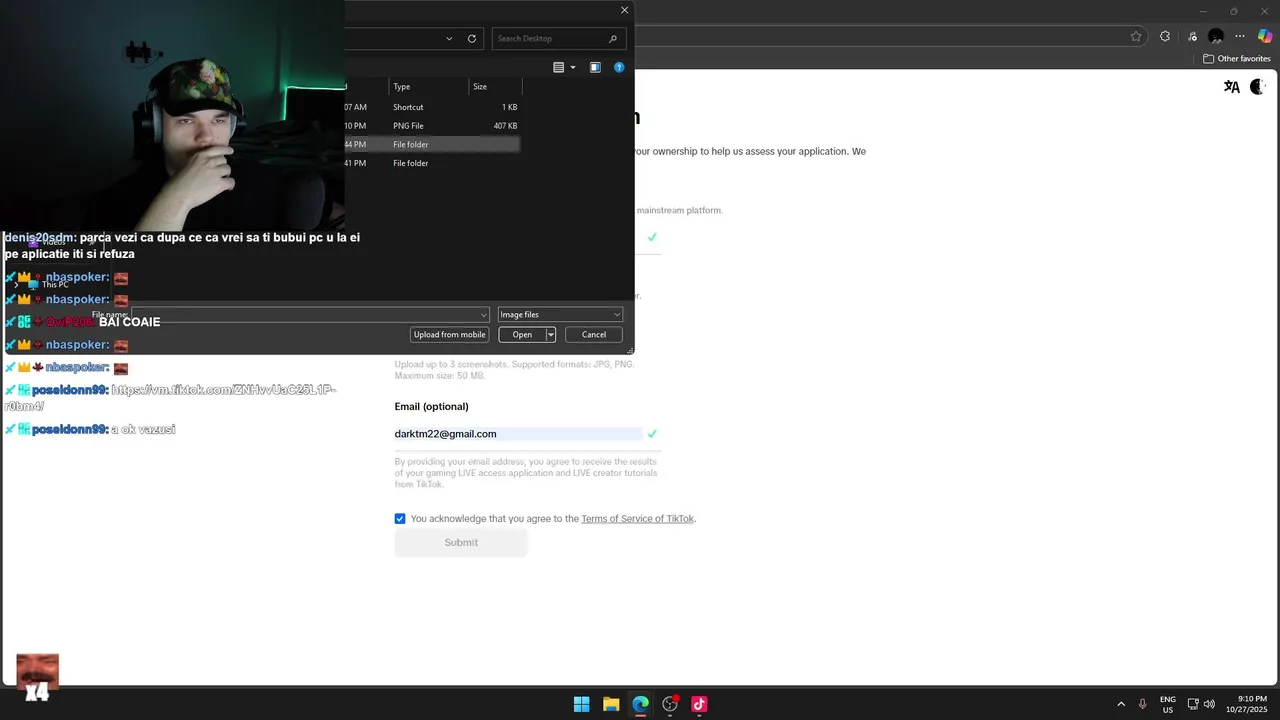The image size is (1280, 720).
Task: Click the email field with darktm22@gmail.com
Action: (x=518, y=434)
